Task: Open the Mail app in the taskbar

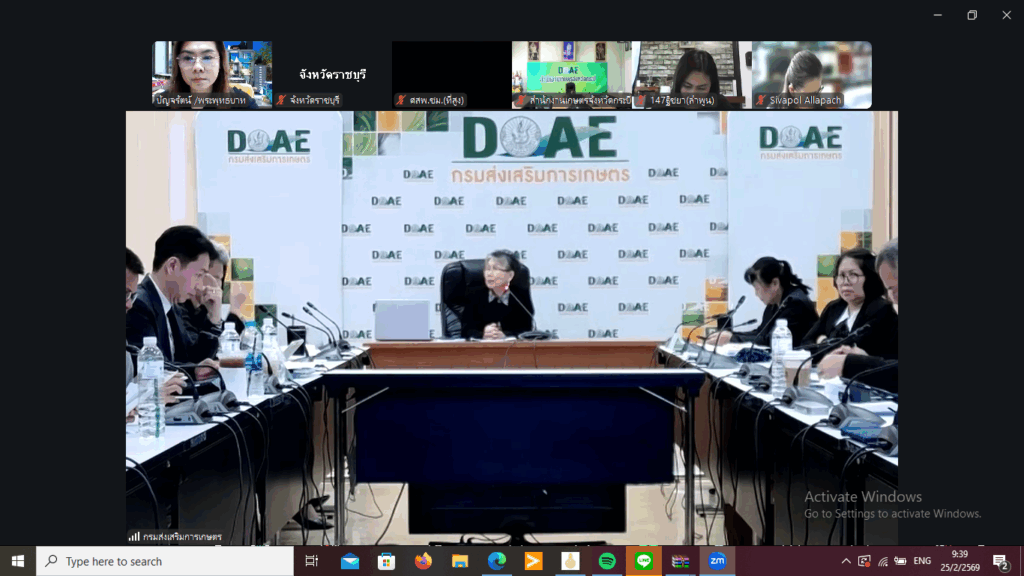Action: pos(350,561)
